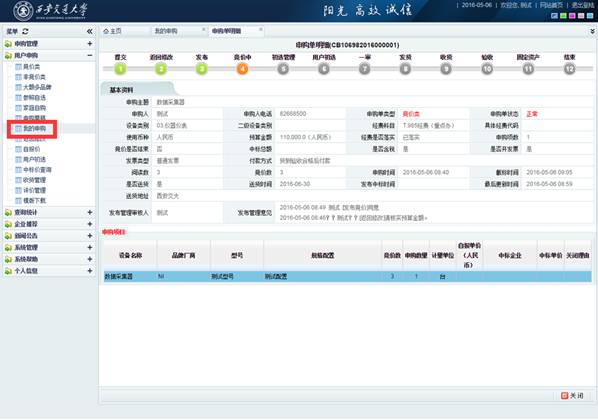The image size is (598, 420).
Task: Click the grey step 5 circle
Action: (x=283, y=69)
